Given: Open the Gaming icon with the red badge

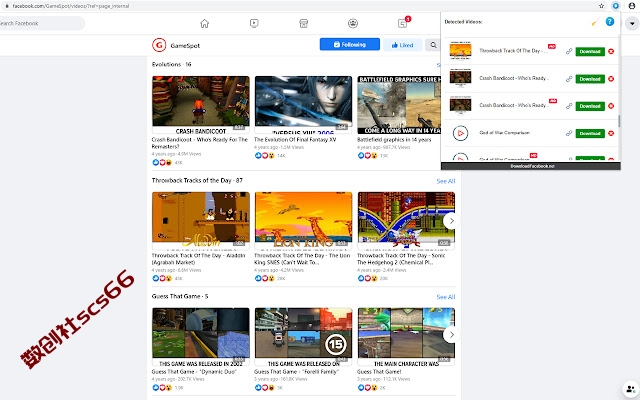Looking at the screenshot, I should (403, 23).
